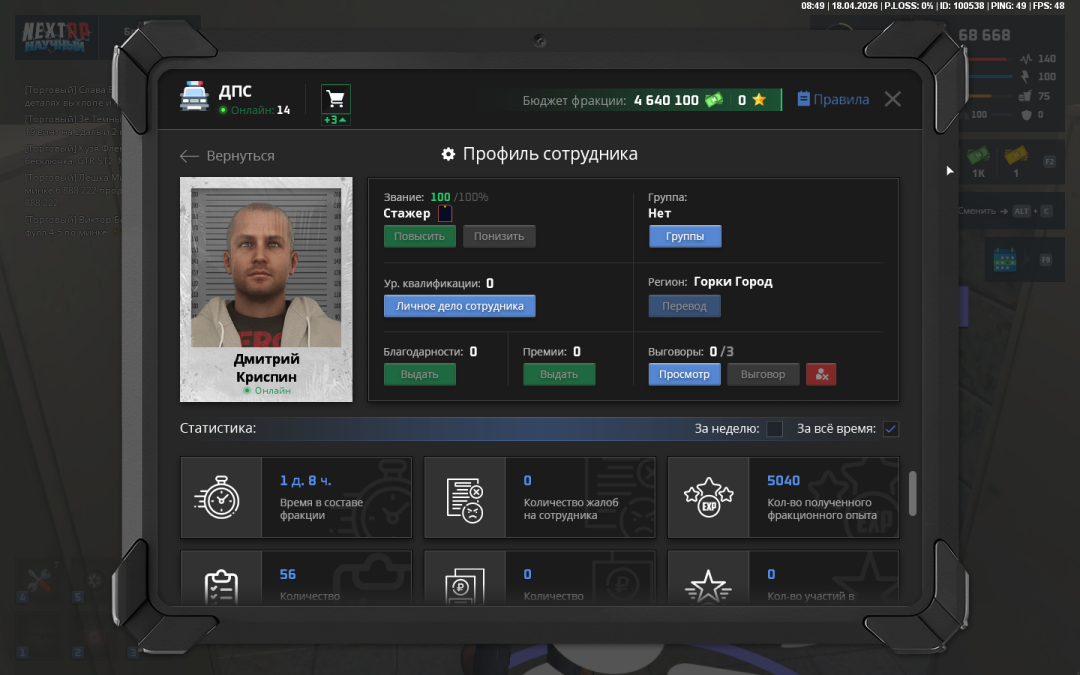
Task: Open the faction shop cart icon
Action: (x=335, y=99)
